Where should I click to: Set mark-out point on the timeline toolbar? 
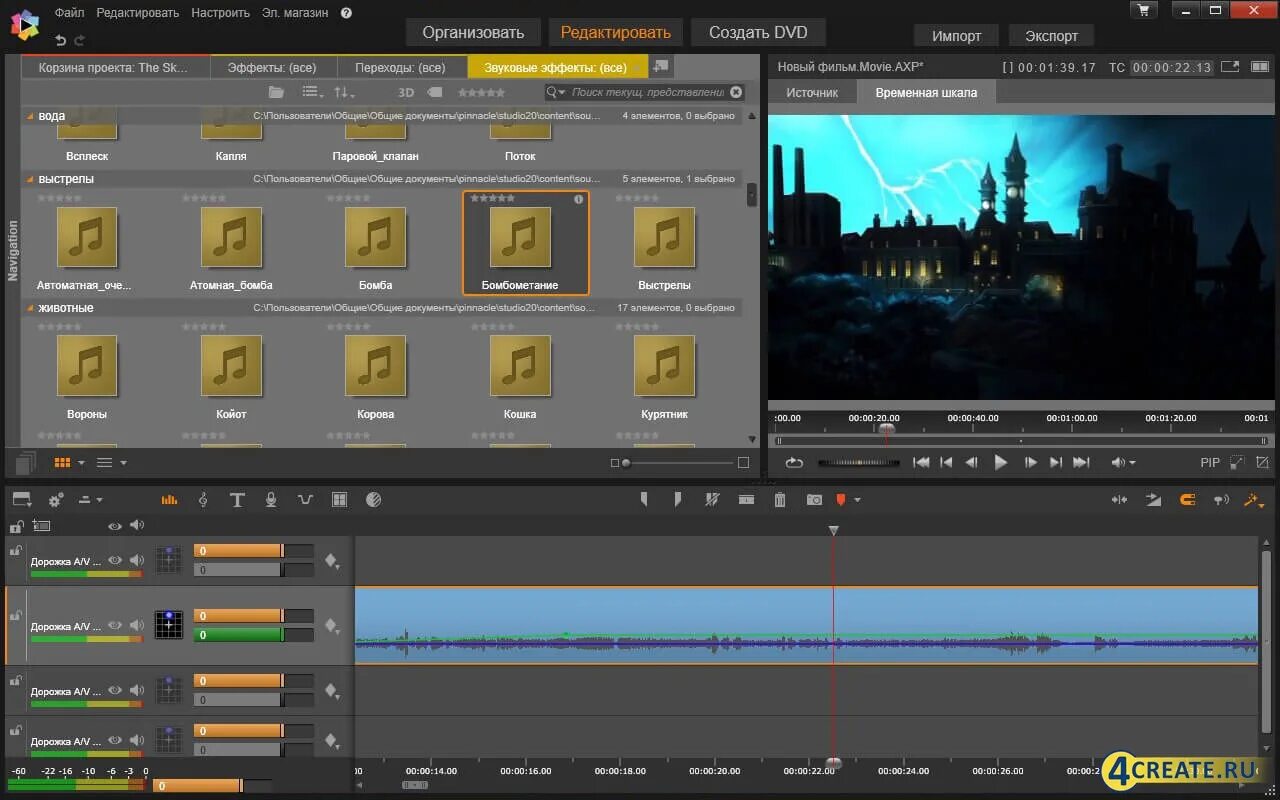coord(677,499)
